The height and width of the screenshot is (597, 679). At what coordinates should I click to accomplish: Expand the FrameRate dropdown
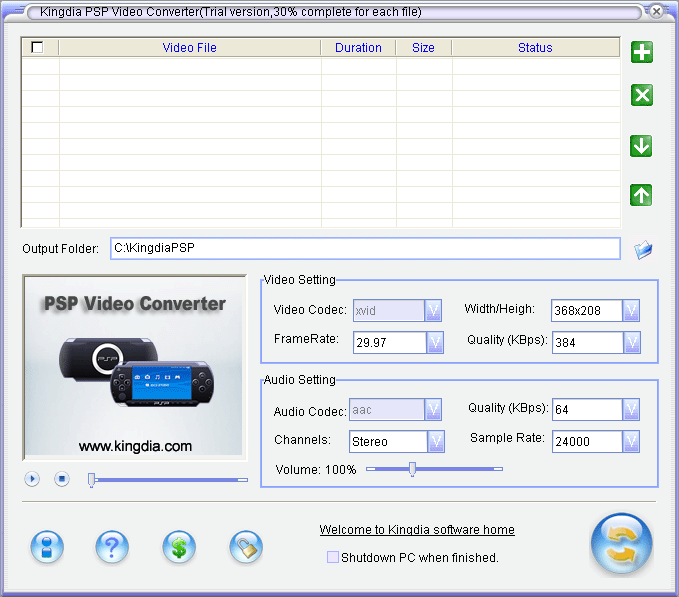[x=435, y=342]
